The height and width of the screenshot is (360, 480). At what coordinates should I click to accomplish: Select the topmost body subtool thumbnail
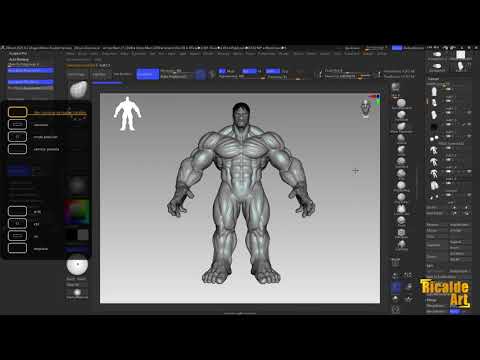pyautogui.click(x=434, y=92)
